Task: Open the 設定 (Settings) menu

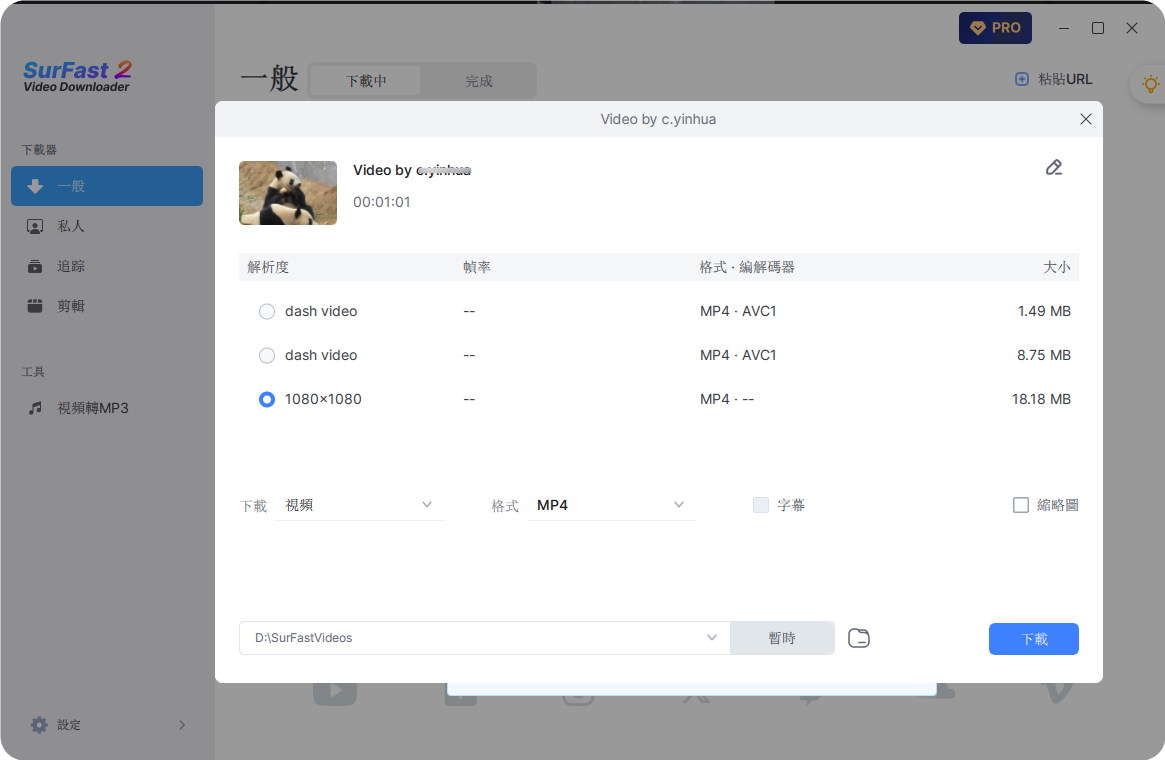Action: (55, 724)
